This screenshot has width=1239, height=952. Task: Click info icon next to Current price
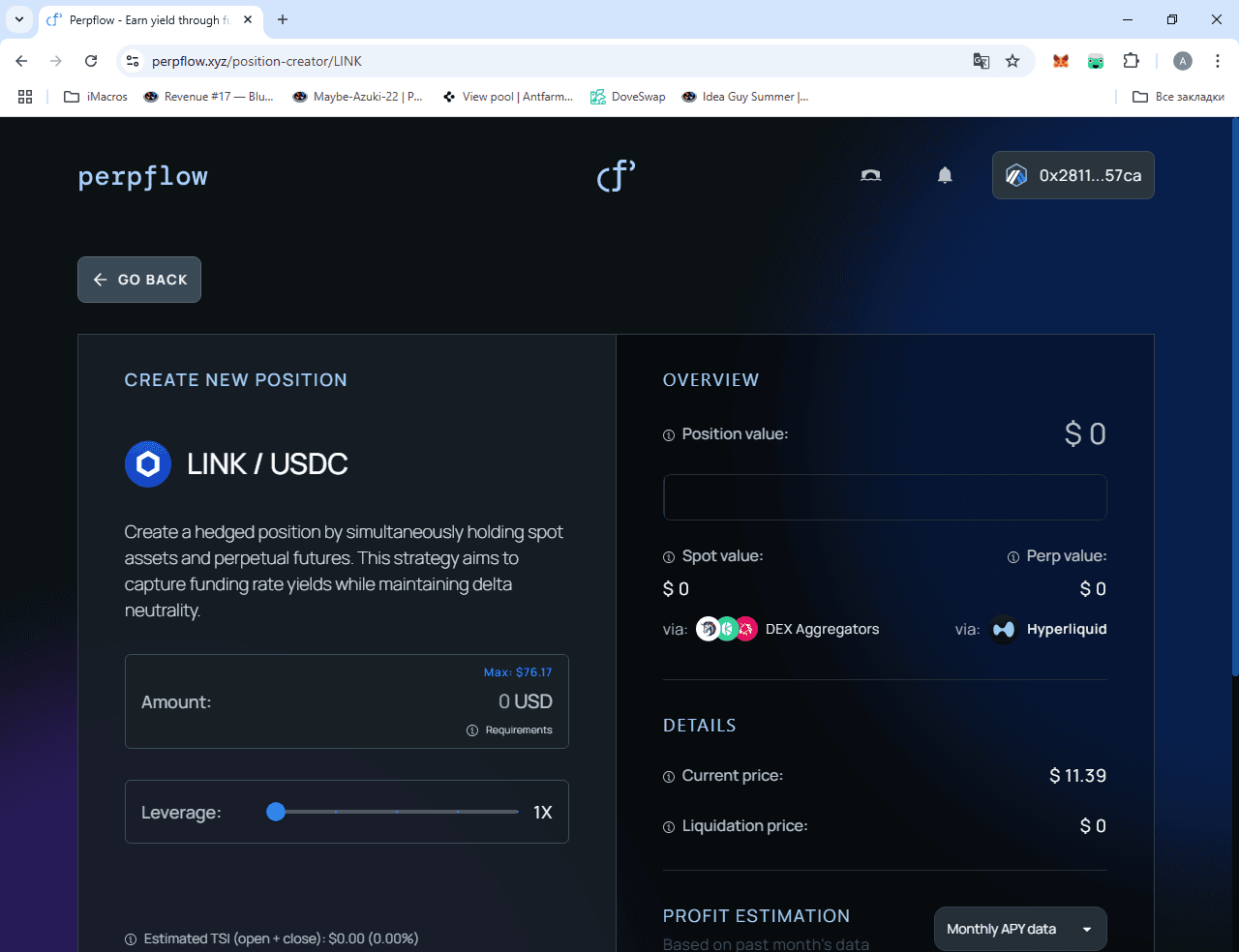669,777
